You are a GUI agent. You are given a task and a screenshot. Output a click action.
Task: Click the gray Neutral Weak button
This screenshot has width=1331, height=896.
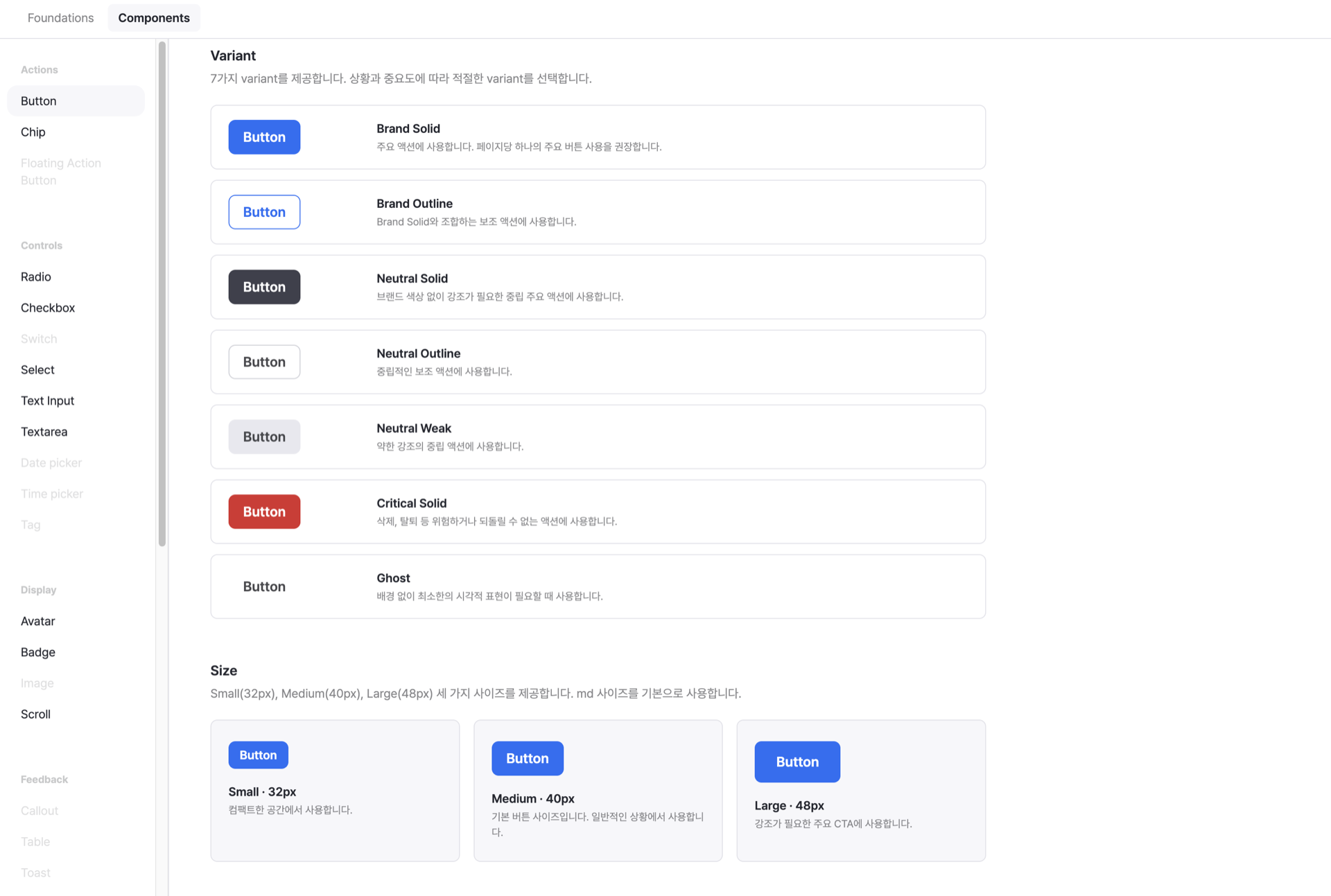tap(264, 437)
